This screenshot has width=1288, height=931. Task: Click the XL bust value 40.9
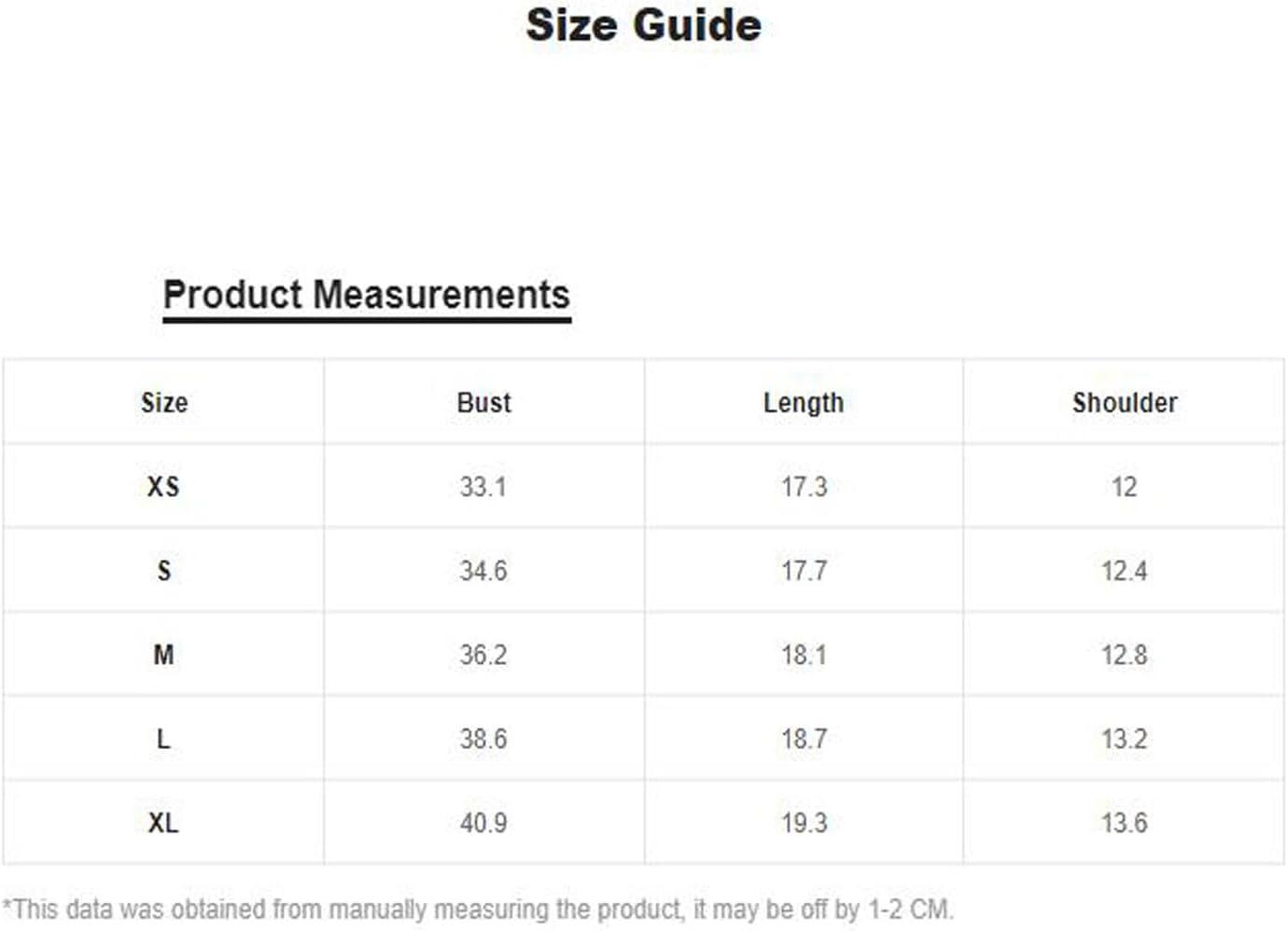(483, 823)
